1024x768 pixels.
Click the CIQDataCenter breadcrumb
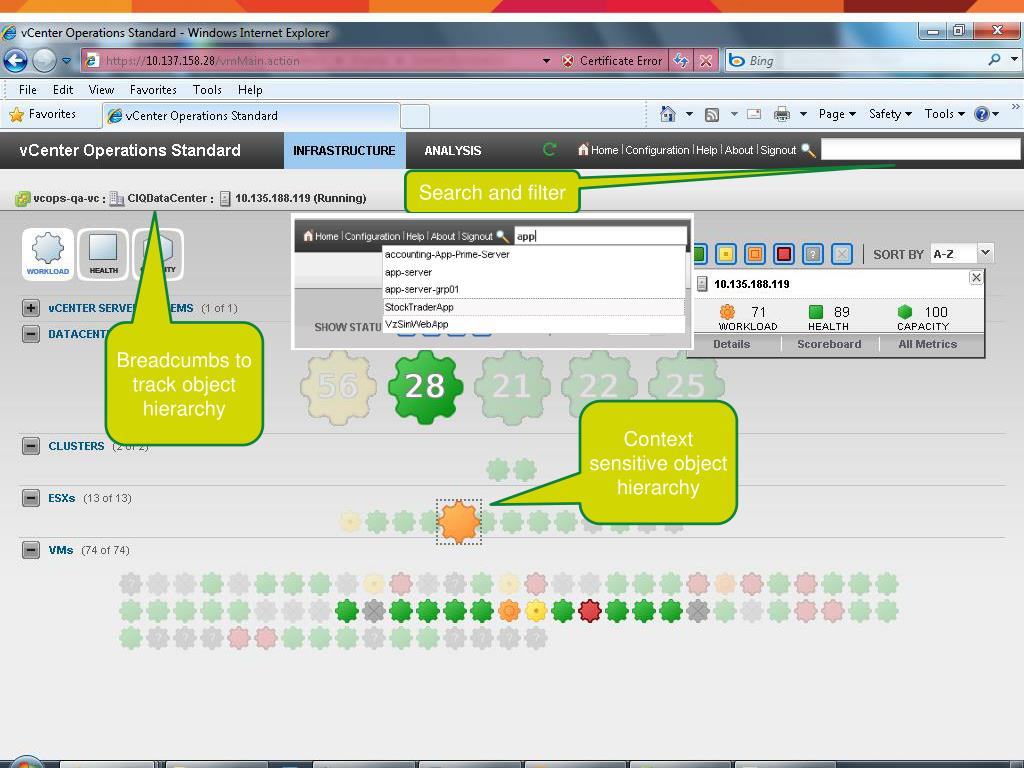pos(167,199)
